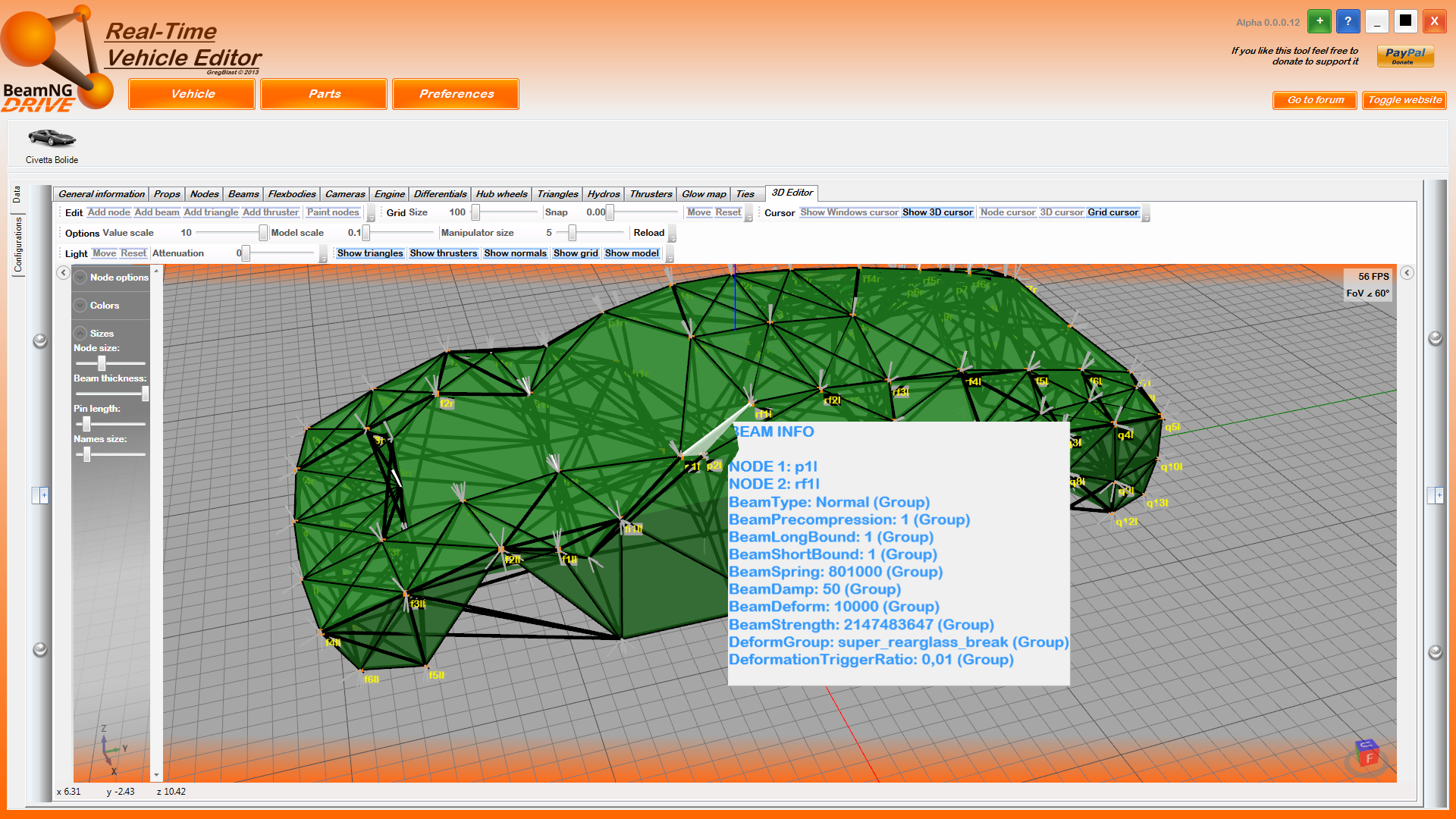Open the Parts section

point(324,94)
